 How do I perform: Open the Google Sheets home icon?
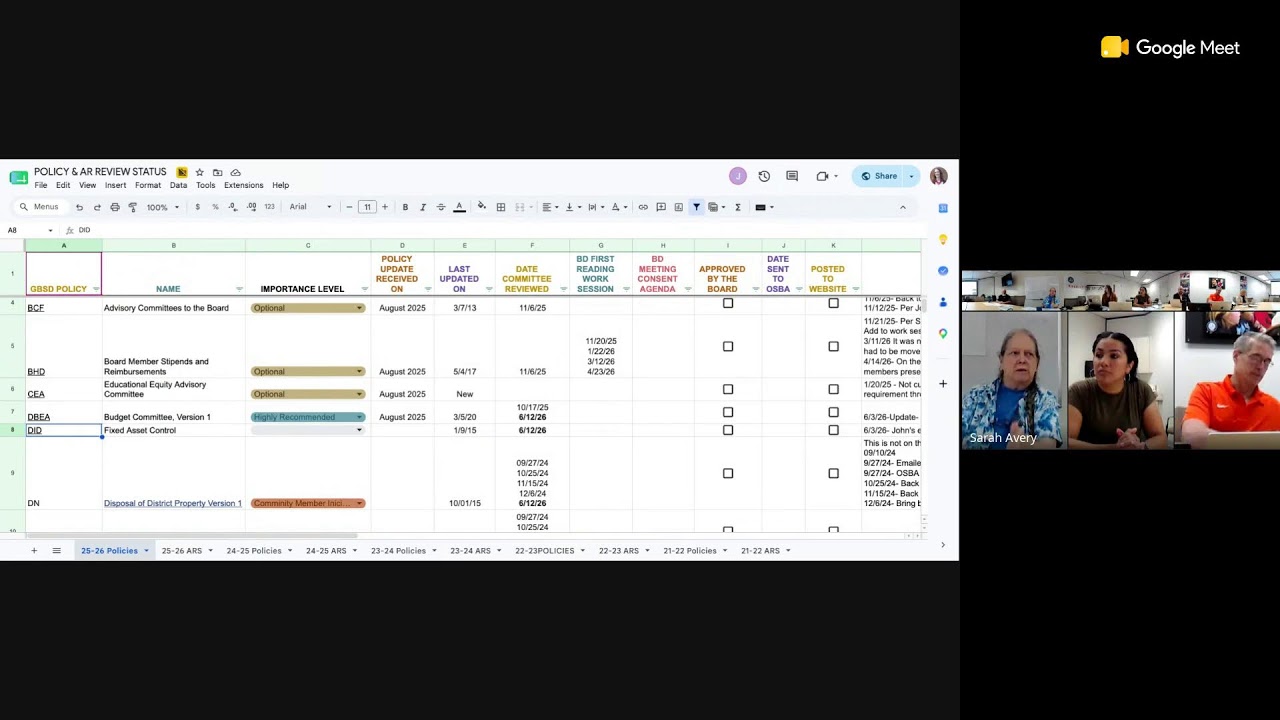tap(18, 177)
